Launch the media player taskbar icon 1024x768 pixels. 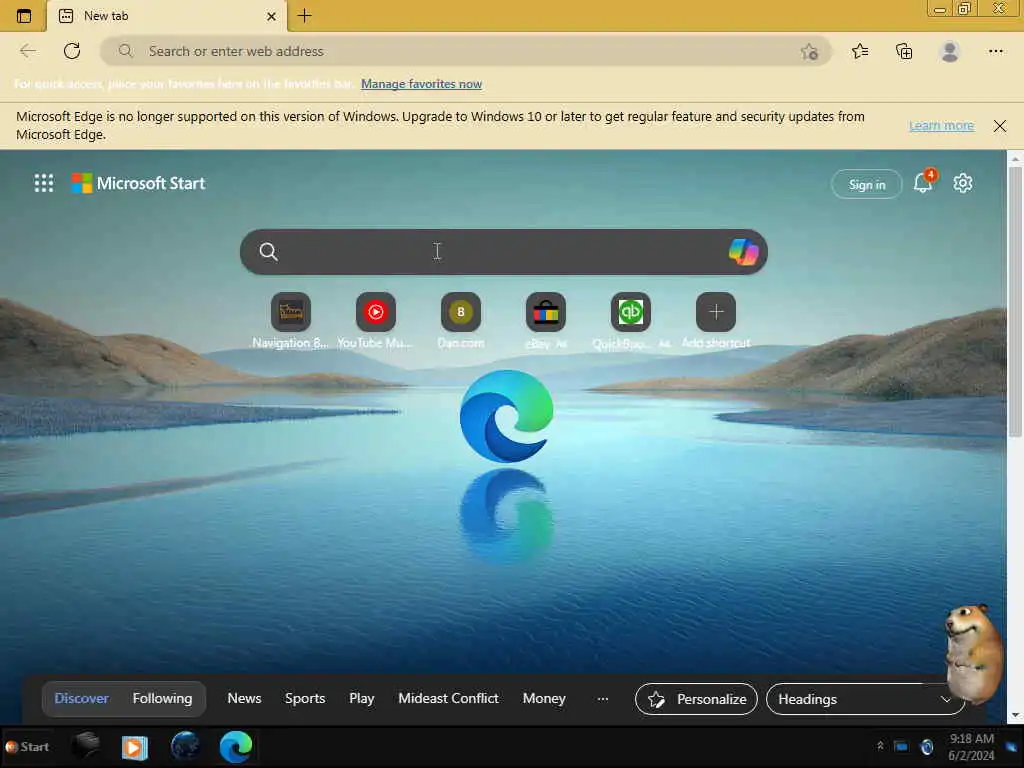135,746
